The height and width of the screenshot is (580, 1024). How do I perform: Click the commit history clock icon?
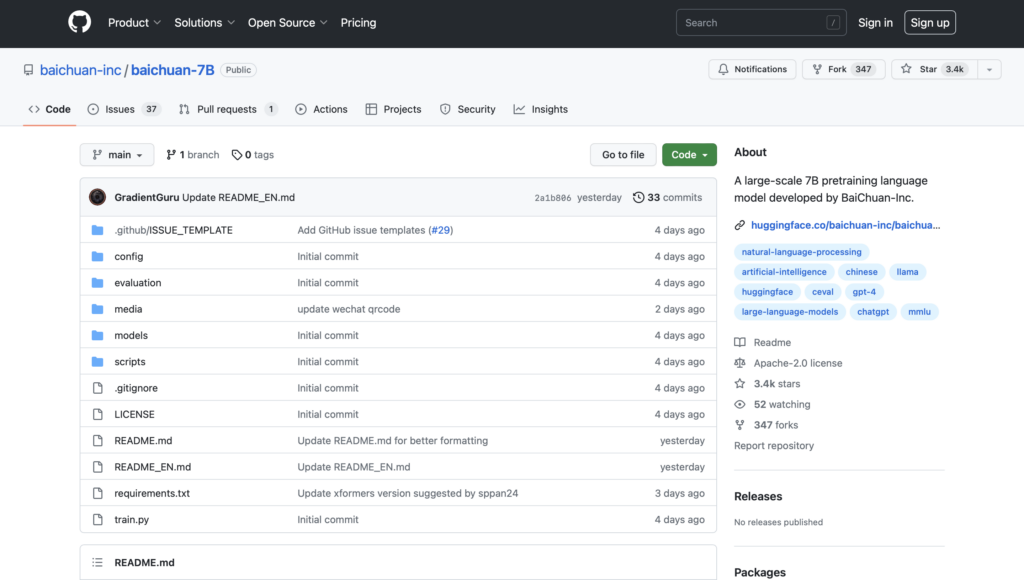pyautogui.click(x=638, y=197)
